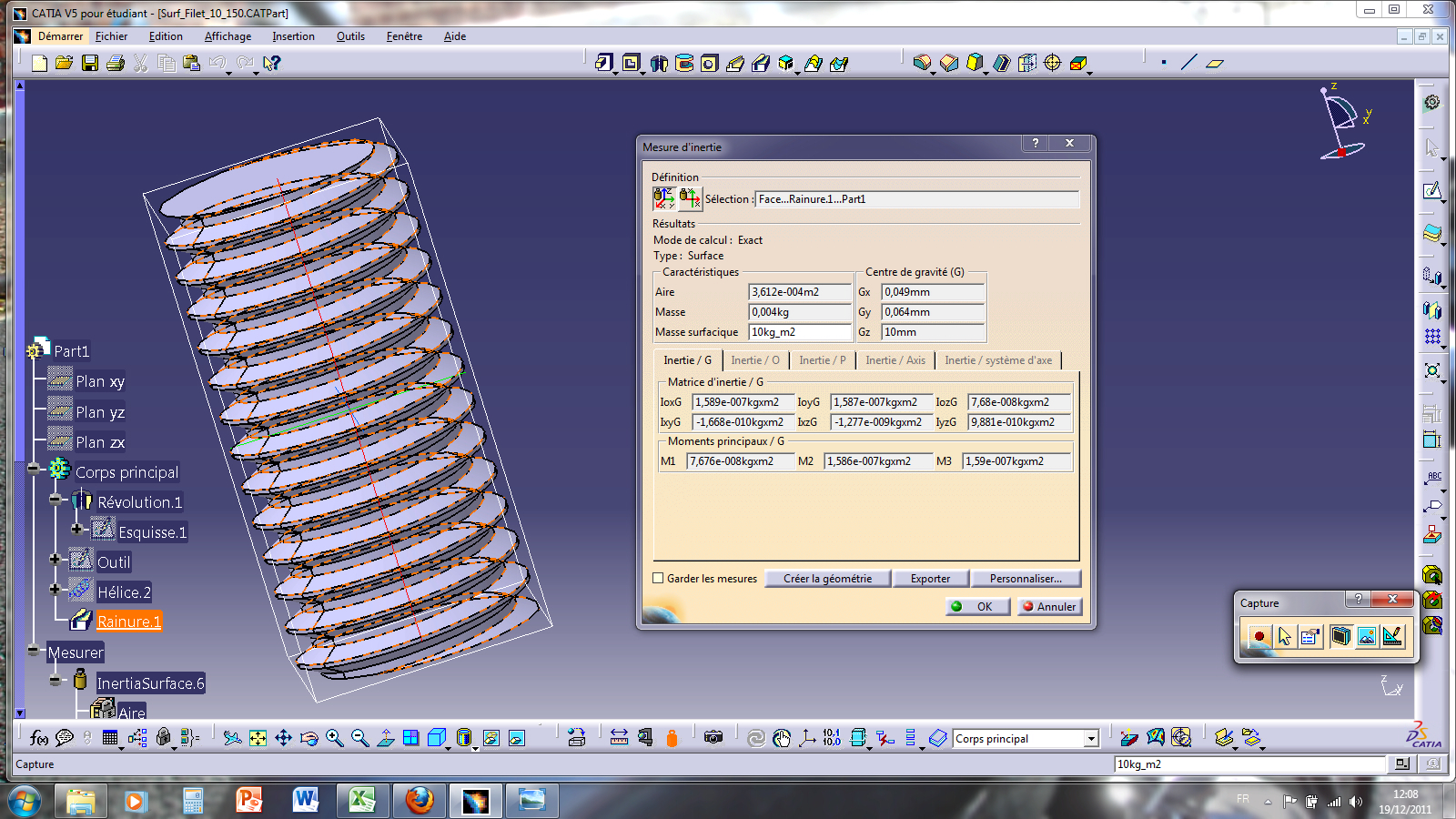Open the Formula f(x) tool

coord(39,738)
